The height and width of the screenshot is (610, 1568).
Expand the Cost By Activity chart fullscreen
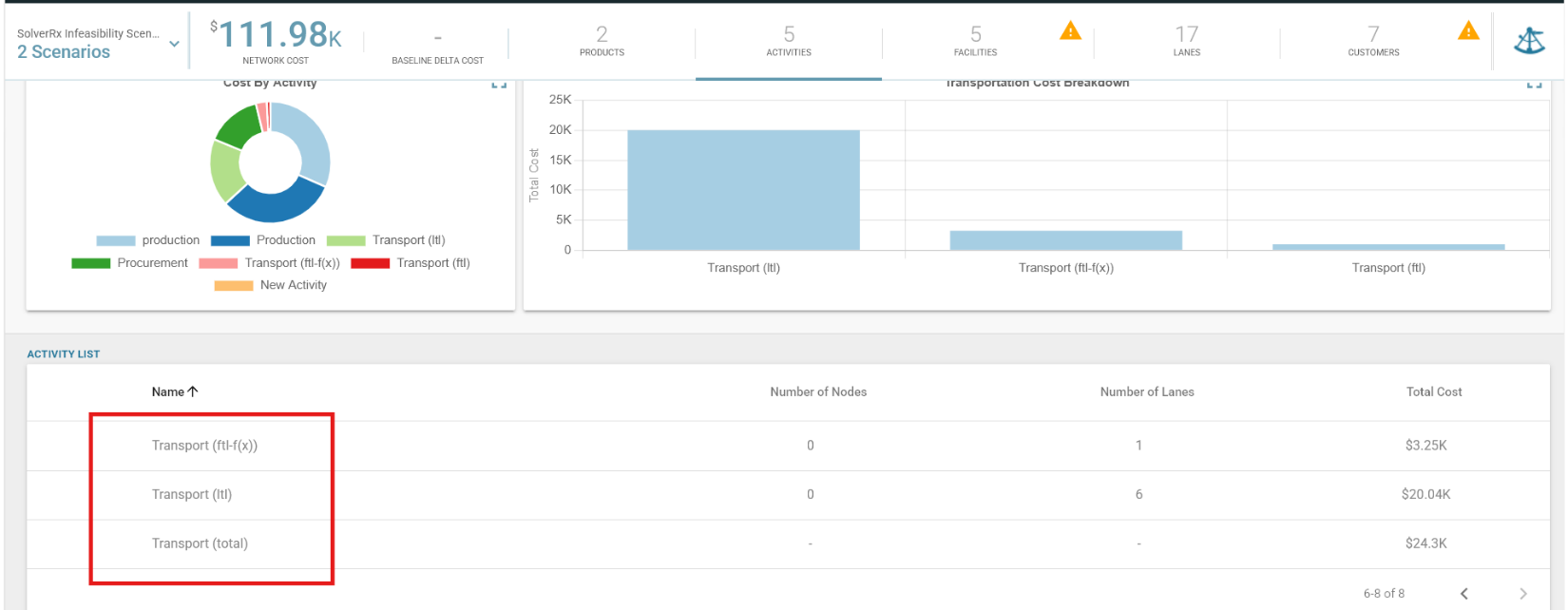[499, 85]
